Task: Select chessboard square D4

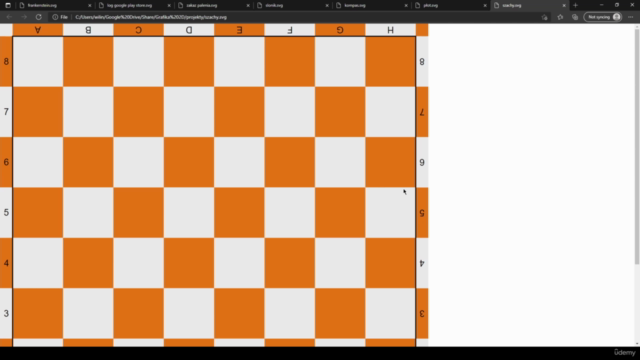Action: 189,263
